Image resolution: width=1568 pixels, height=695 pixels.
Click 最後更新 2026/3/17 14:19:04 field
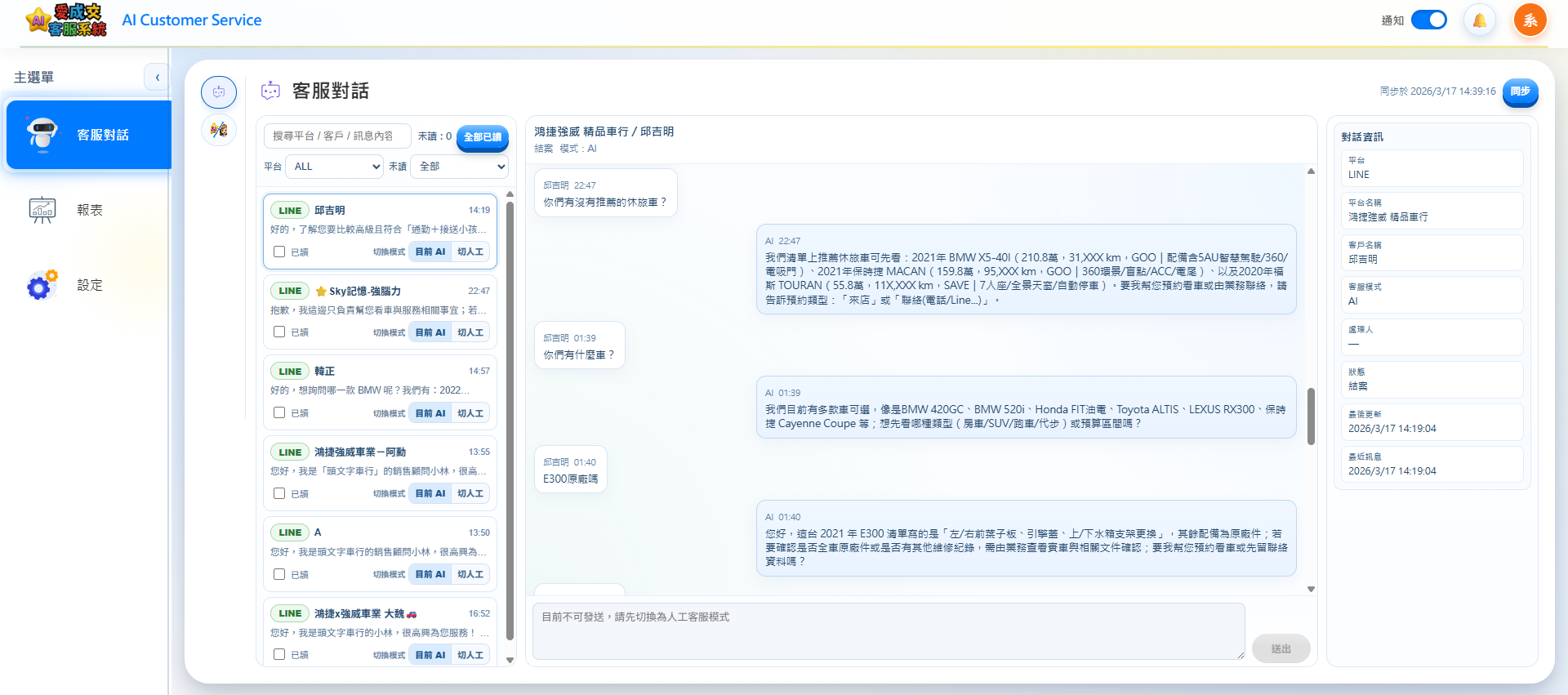tap(1432, 421)
